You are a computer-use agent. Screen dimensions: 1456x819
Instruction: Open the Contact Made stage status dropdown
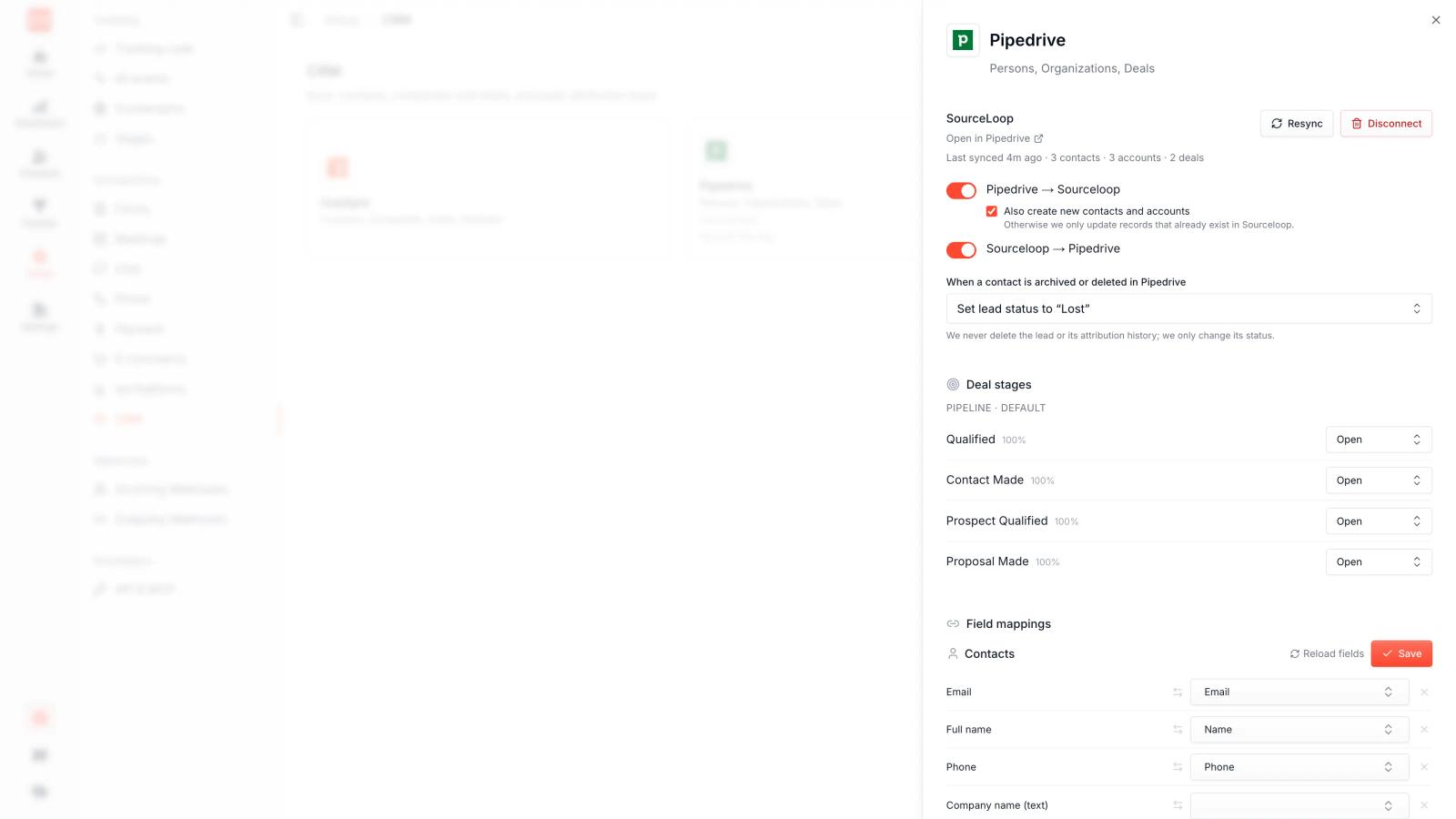(x=1379, y=480)
